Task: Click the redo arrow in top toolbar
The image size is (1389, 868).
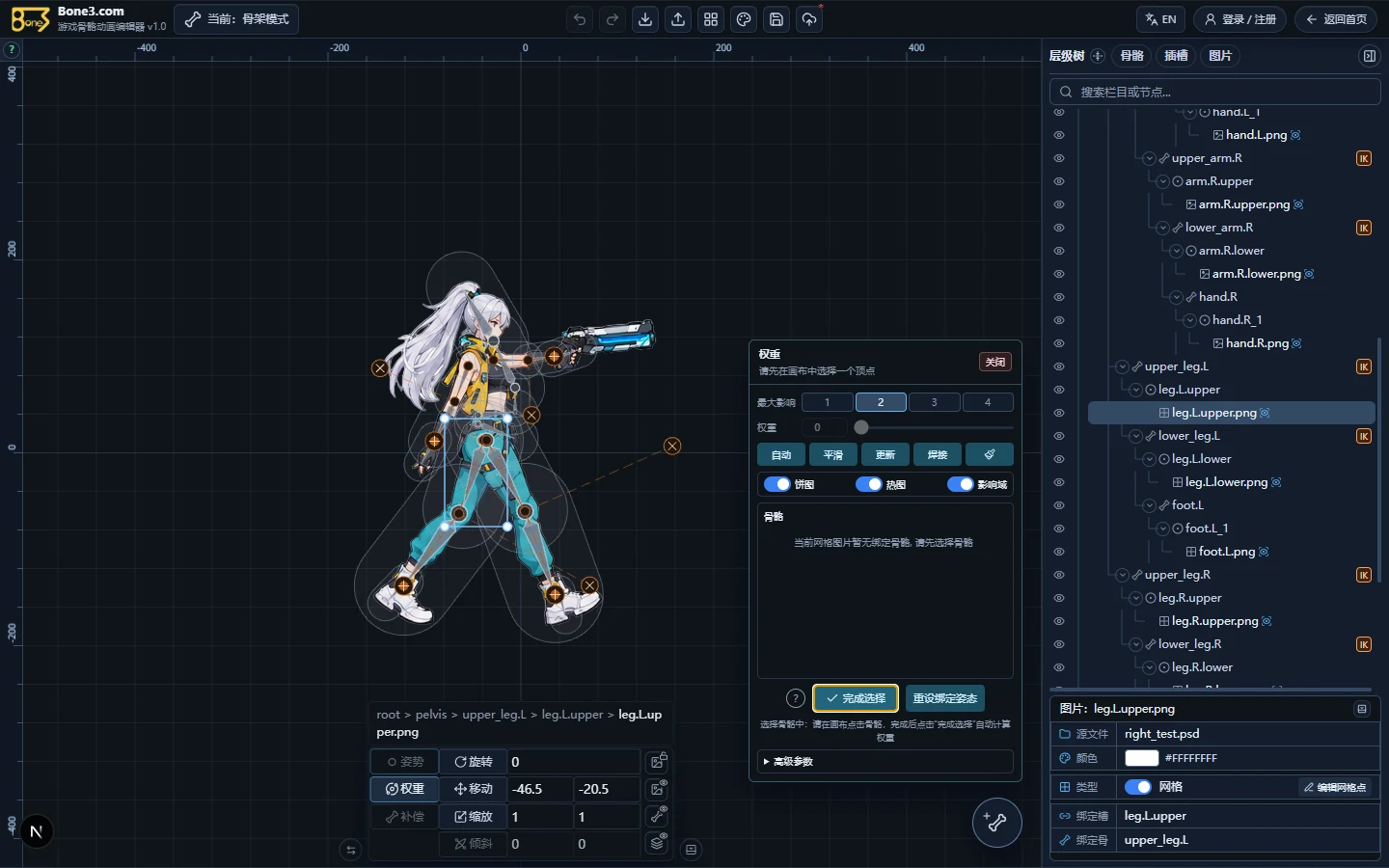Action: tap(613, 19)
